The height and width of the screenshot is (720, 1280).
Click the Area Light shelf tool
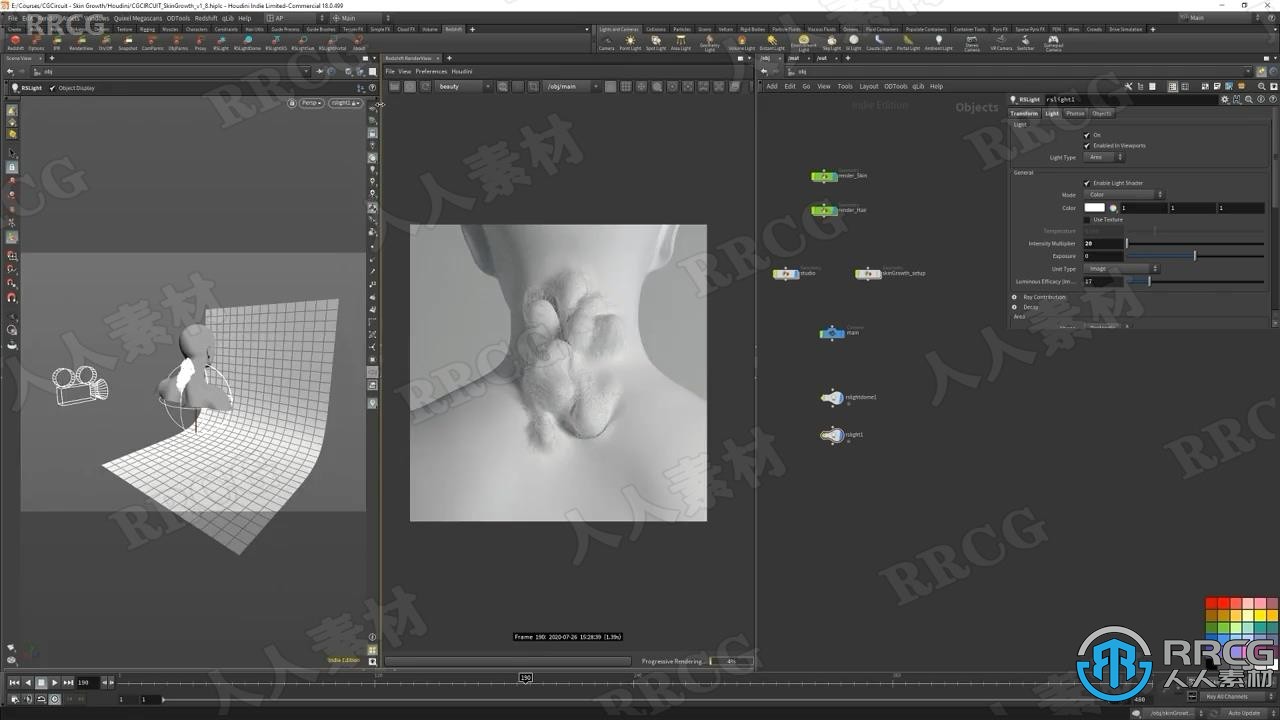[x=681, y=43]
